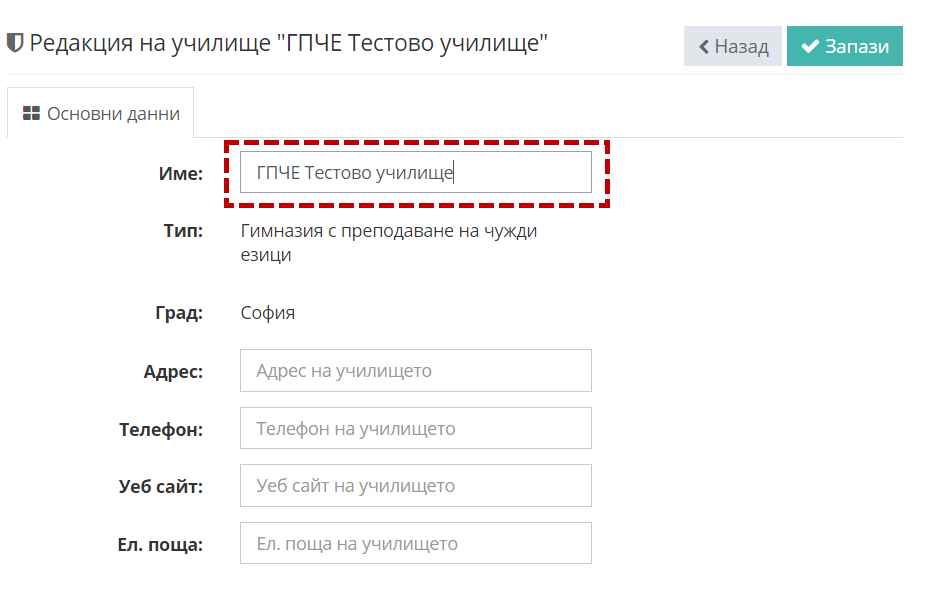Click the grid icon on Основни данни tab
Image resolution: width=927 pixels, height=611 pixels.
tap(31, 114)
